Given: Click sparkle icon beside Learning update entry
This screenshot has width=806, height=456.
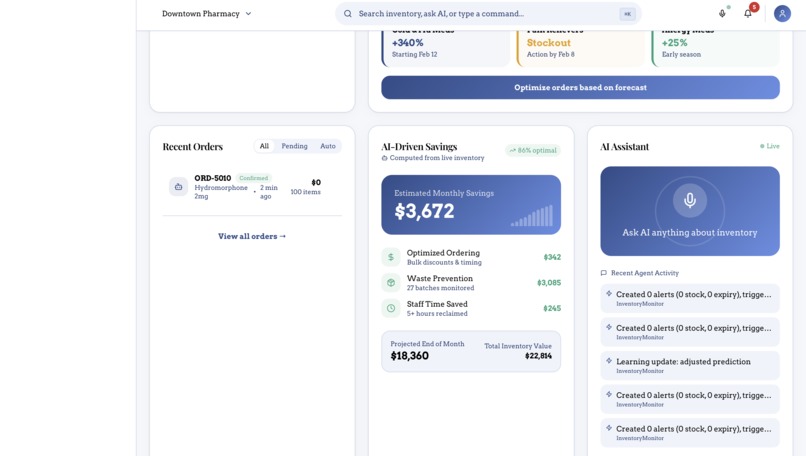Looking at the screenshot, I should coord(609,361).
